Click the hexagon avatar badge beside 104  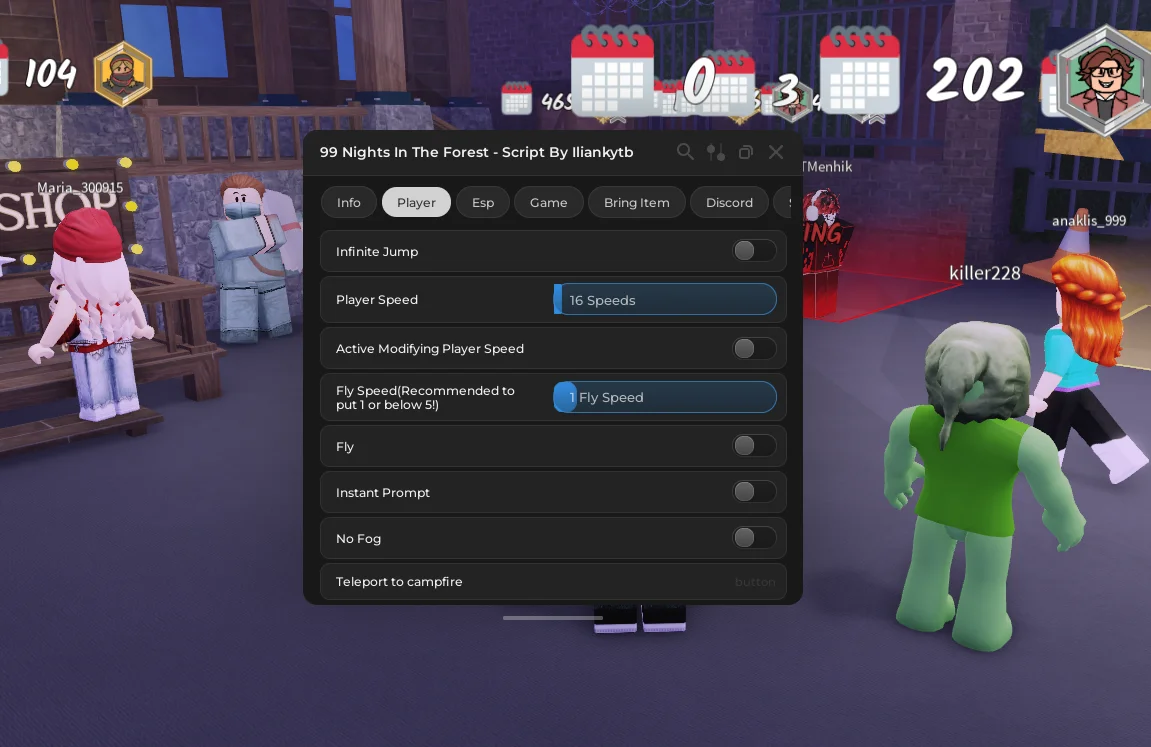[123, 74]
